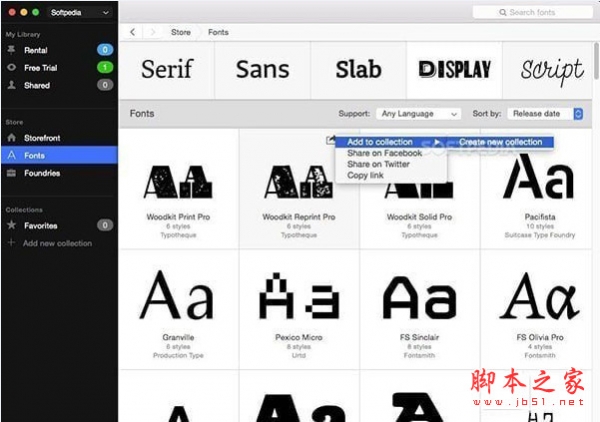Click the Store breadcrumb

pos(181,32)
